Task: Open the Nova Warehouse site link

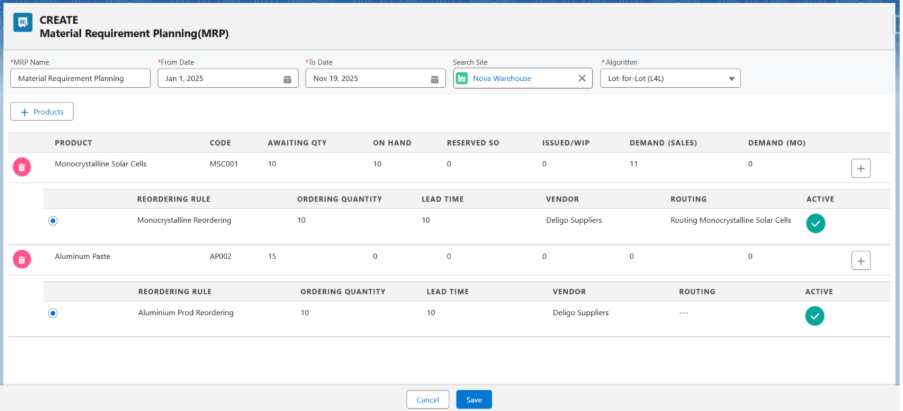Action: pyautogui.click(x=502, y=78)
